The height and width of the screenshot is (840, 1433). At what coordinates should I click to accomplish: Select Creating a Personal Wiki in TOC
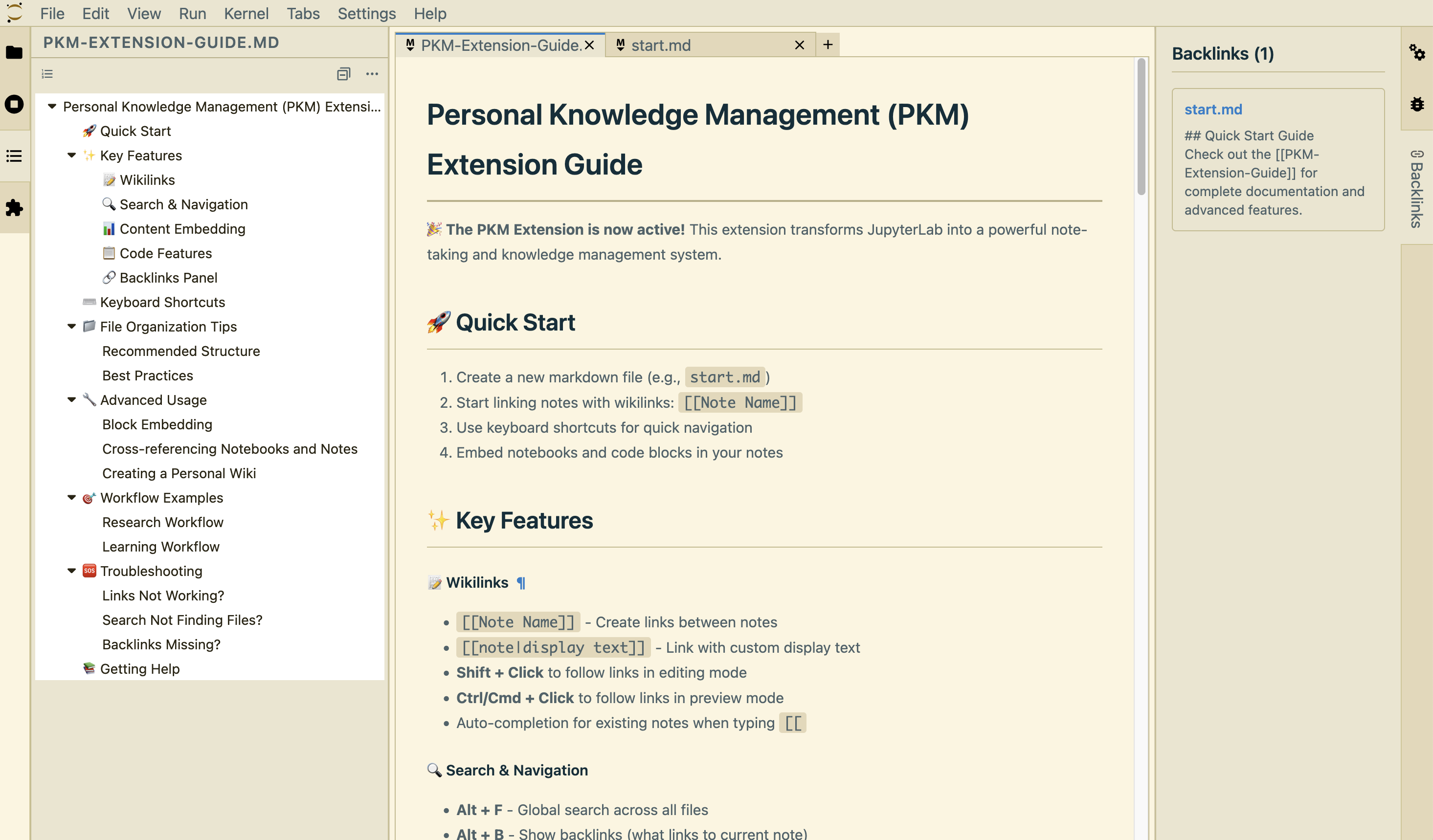click(179, 473)
